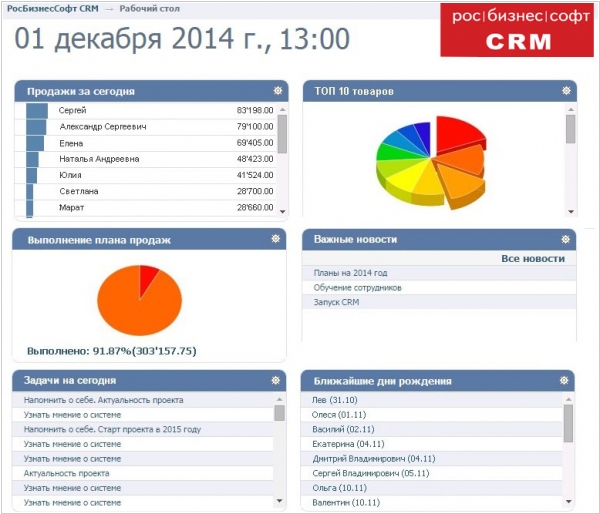Viewport: 600px width, 514px height.
Task: Click the sales value 48'423.00
Action: point(255,159)
